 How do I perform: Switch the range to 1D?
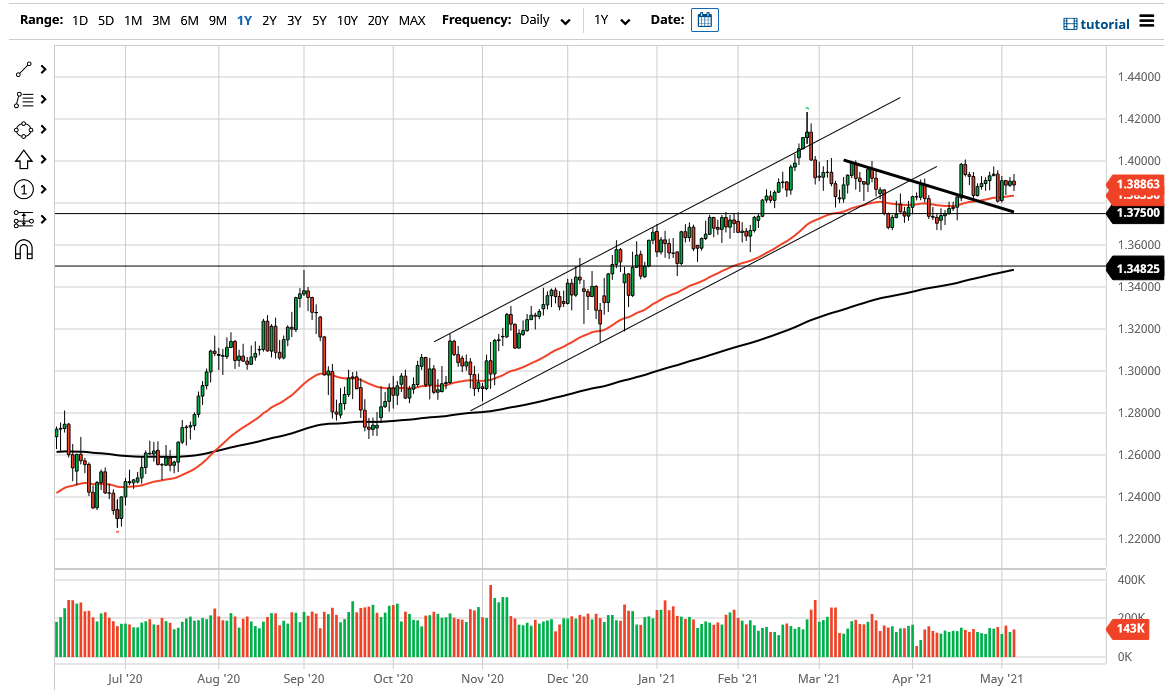tap(78, 19)
